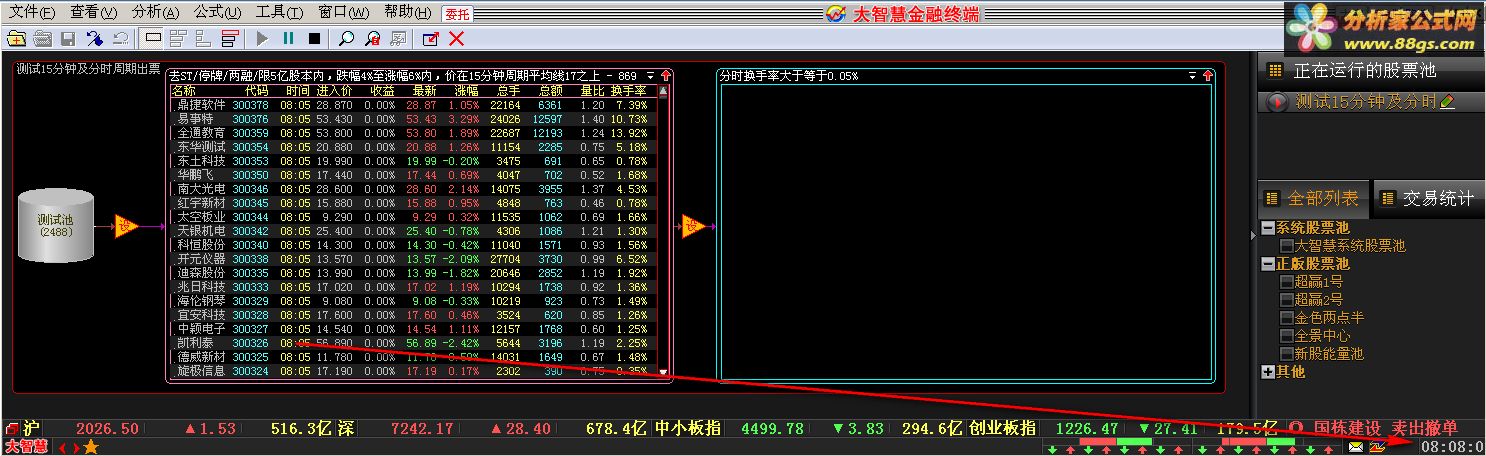Select the gray stacked blocks layout icon
Image resolution: width=1486 pixels, height=456 pixels.
(179, 39)
